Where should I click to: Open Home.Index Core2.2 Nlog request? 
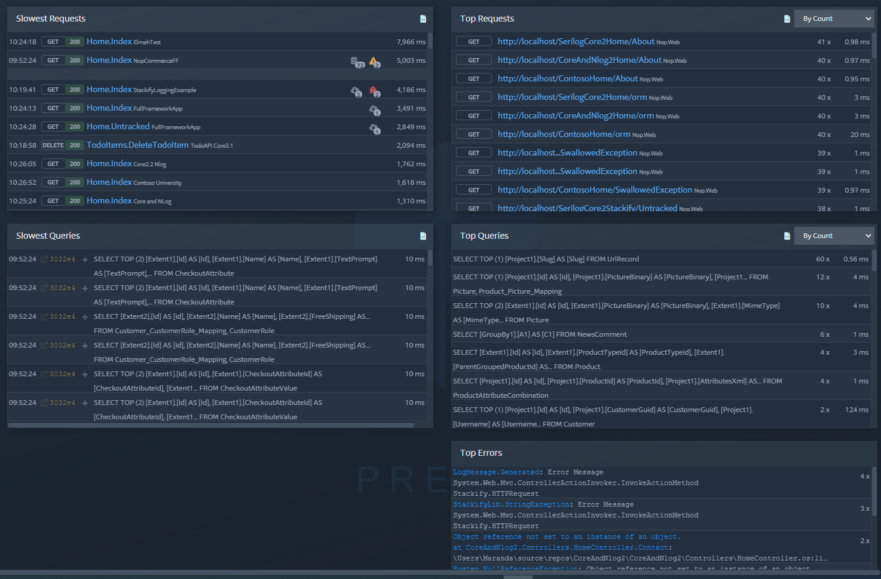(x=109, y=163)
